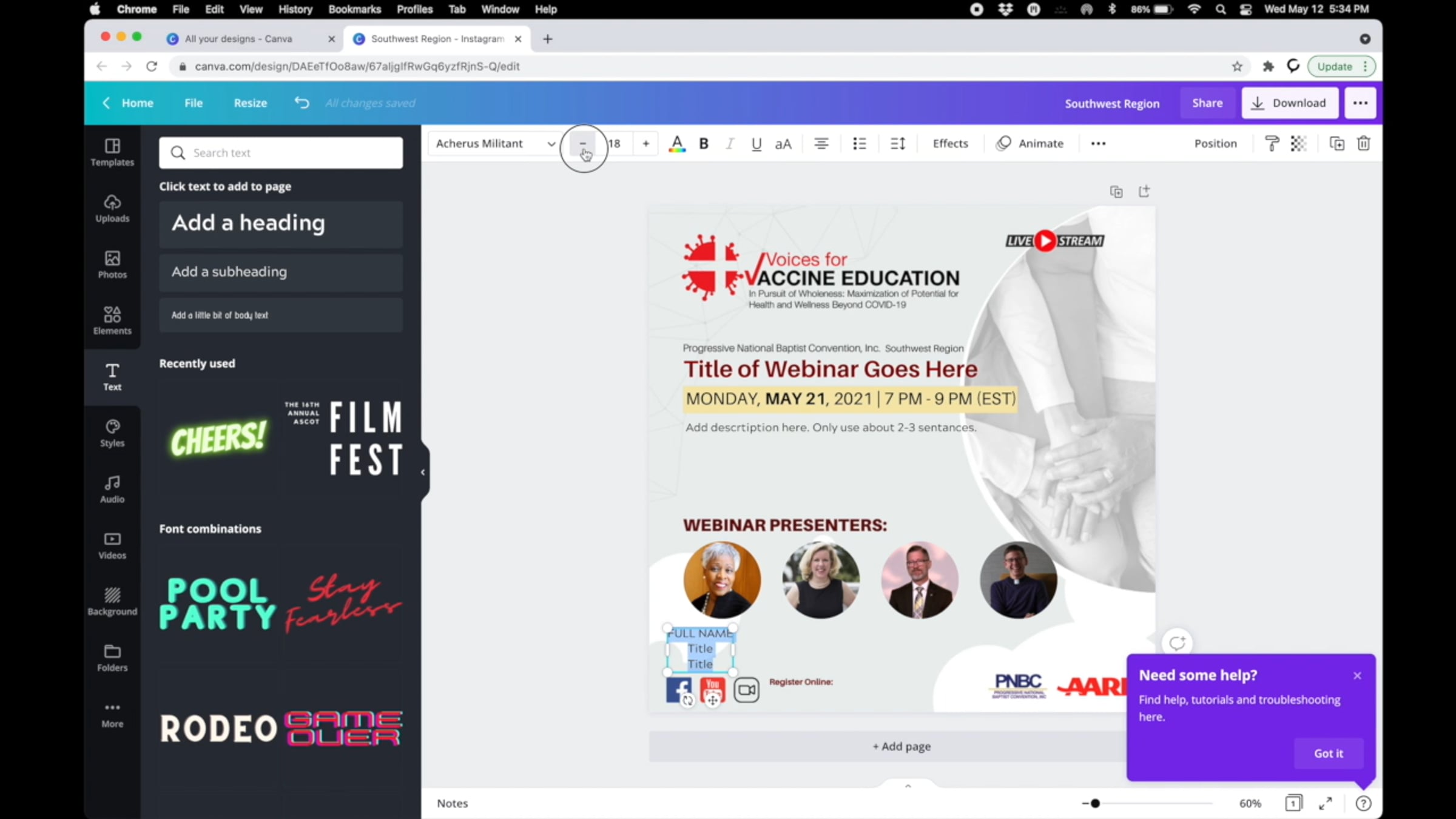Screen dimensions: 1456x819
Task: Open the Uploads sidebar panel
Action: [x=112, y=208]
